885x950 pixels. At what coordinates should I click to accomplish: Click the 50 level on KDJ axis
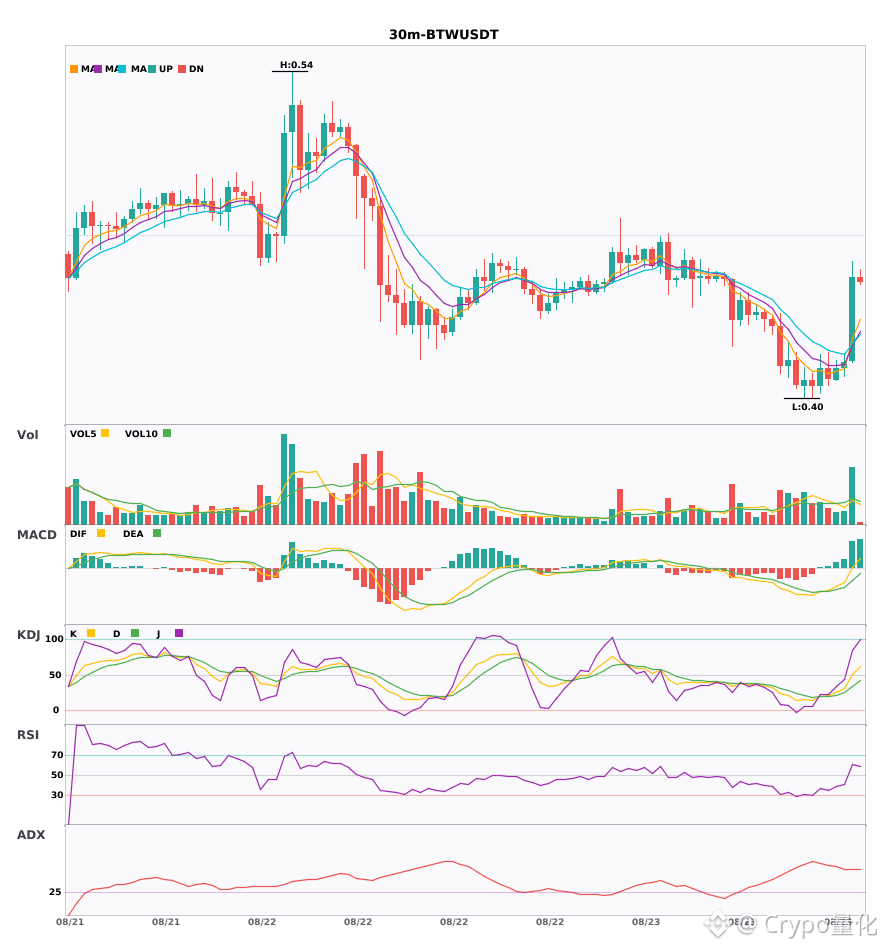pos(55,675)
